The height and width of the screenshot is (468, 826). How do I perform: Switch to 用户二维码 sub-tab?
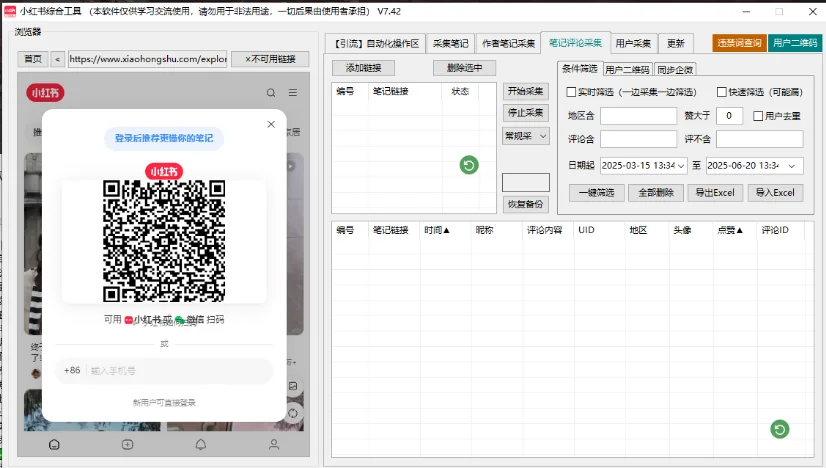[627, 70]
